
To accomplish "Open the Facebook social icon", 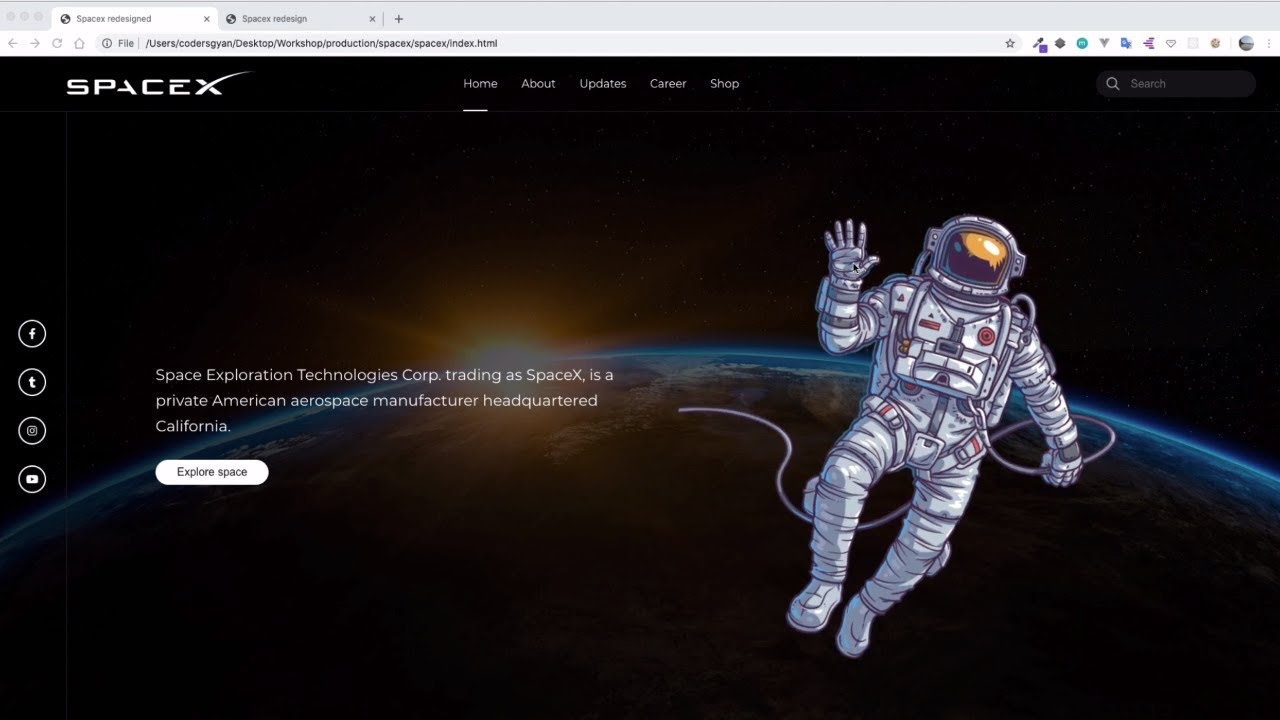I will point(32,334).
